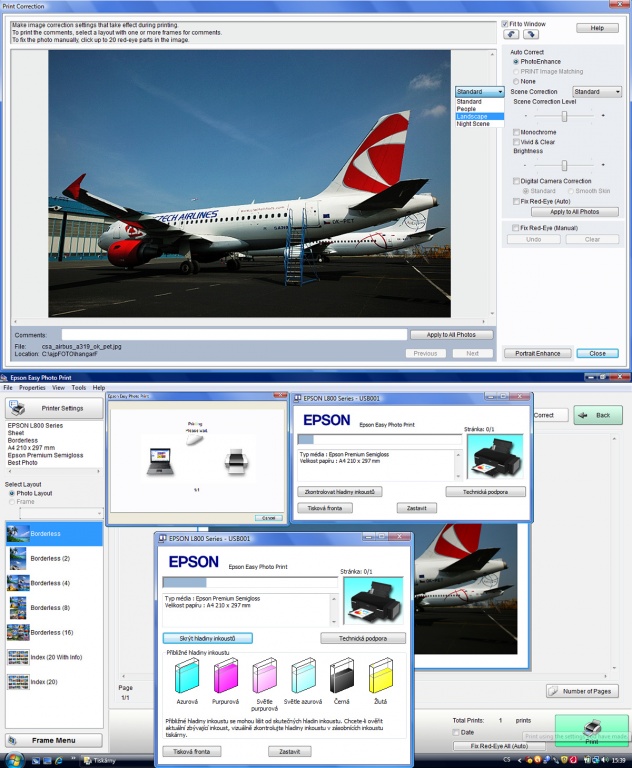Click Zkontrolovat hladiny inkoustů button
The width and height of the screenshot is (632, 768).
[x=340, y=491]
